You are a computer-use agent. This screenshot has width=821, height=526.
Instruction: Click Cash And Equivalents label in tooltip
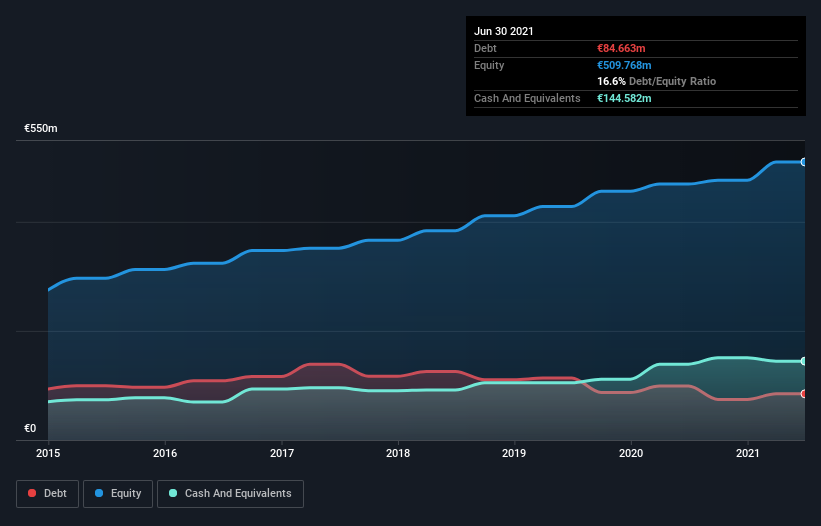(527, 98)
